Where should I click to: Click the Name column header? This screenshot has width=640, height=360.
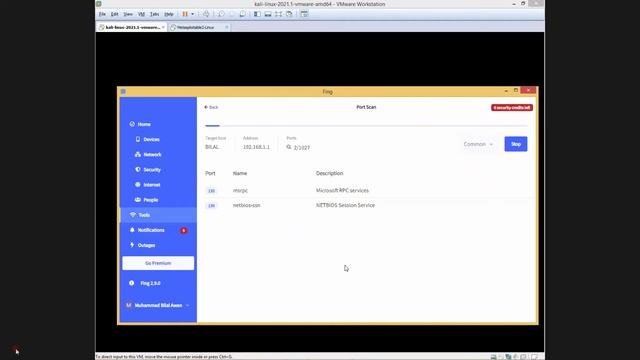(x=240, y=173)
